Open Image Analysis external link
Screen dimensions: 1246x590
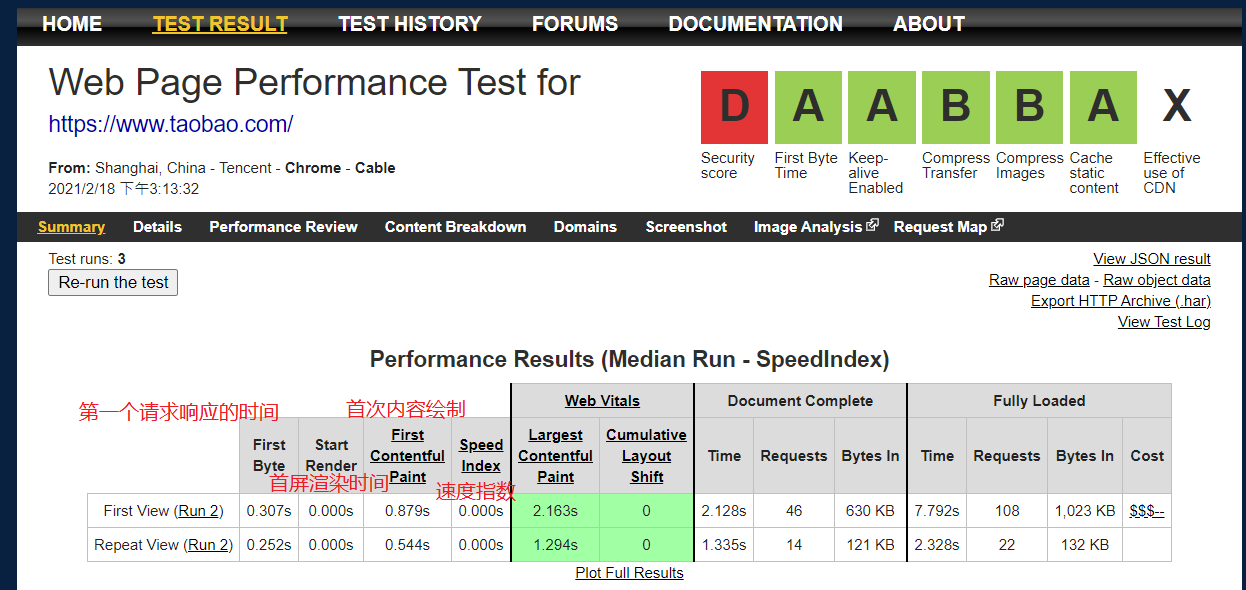(815, 227)
